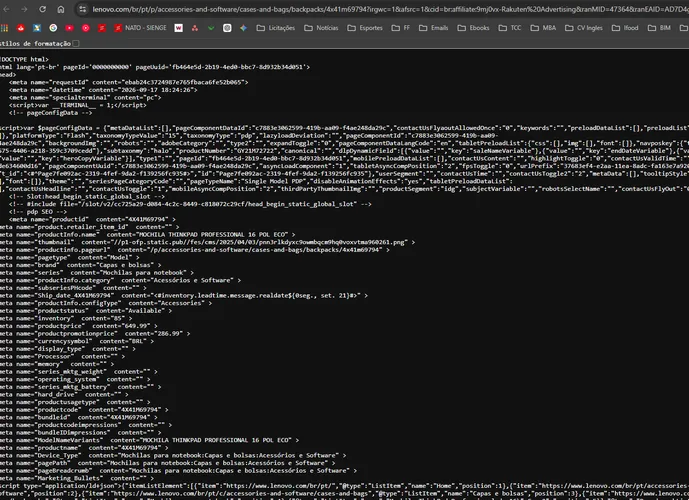Image resolution: width=689 pixels, height=500 pixels.
Task: Expand the Licitações bookmarks folder
Action: tap(276, 28)
